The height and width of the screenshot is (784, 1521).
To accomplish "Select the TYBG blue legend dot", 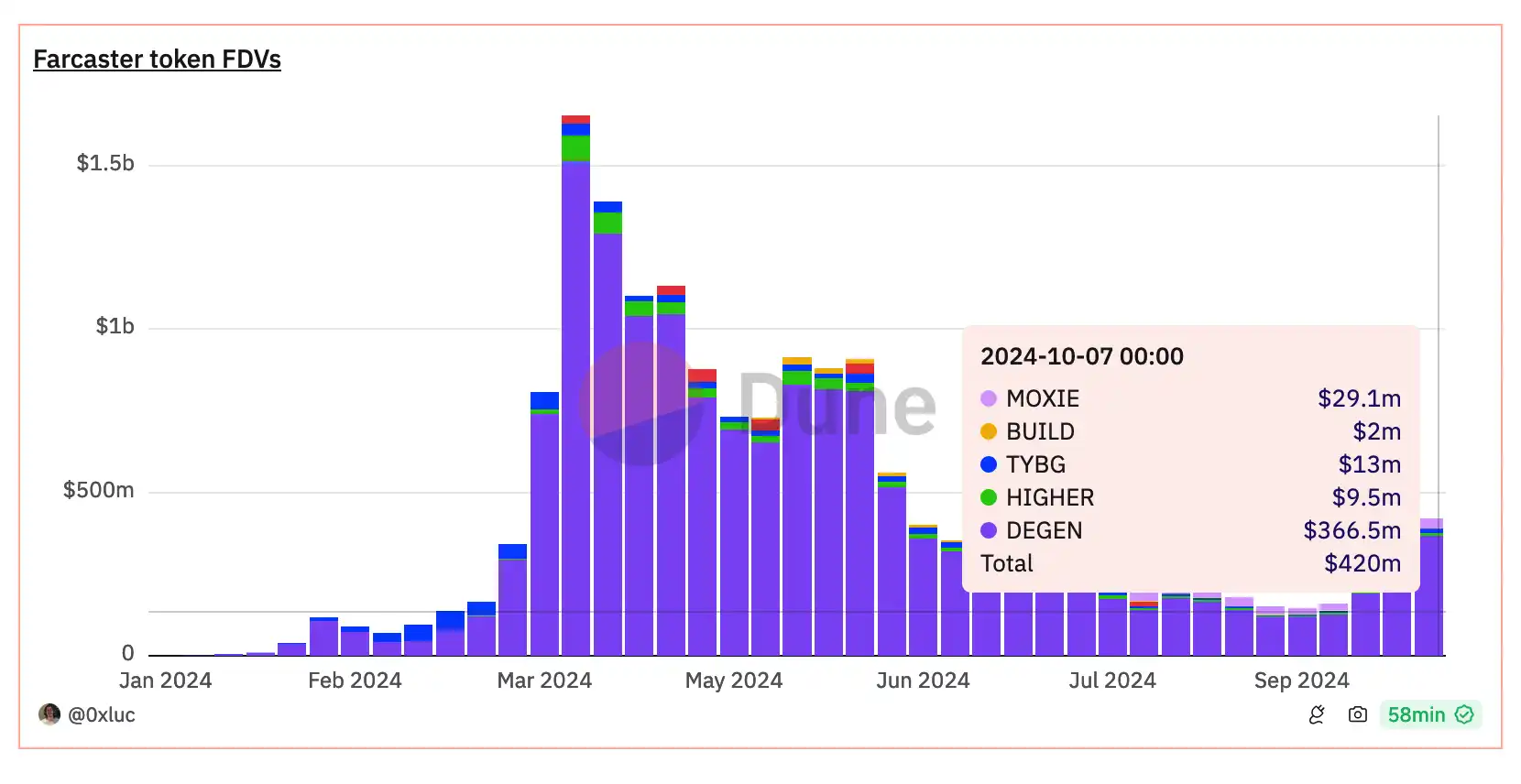I will pos(988,464).
